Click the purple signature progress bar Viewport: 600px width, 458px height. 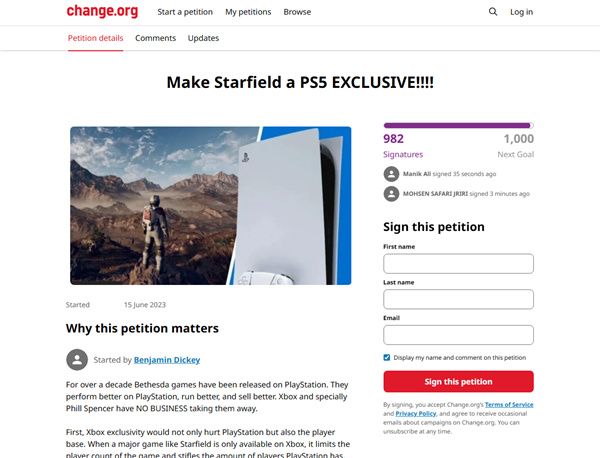tap(458, 126)
